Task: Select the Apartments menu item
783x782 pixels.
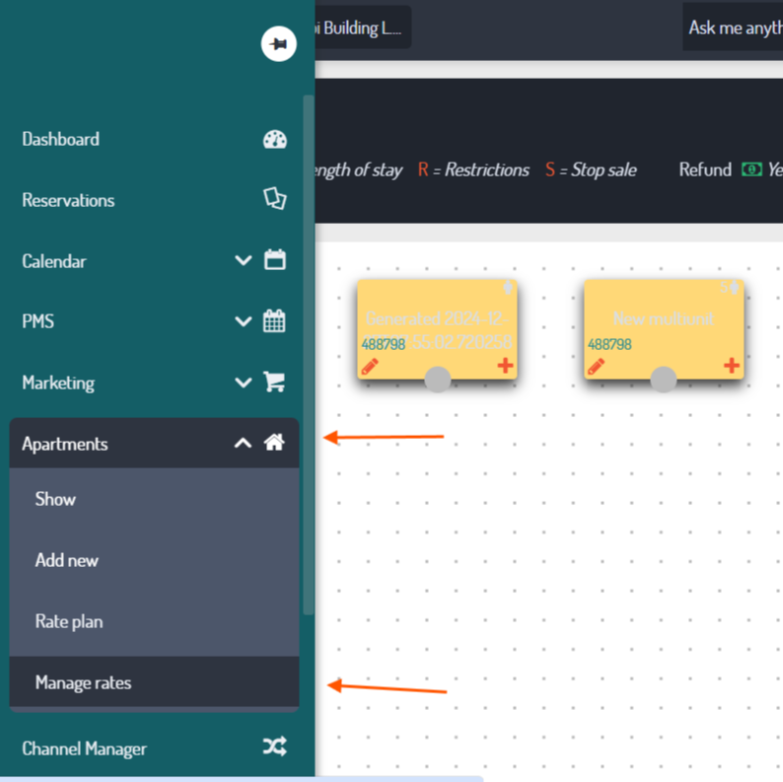Action: point(155,443)
